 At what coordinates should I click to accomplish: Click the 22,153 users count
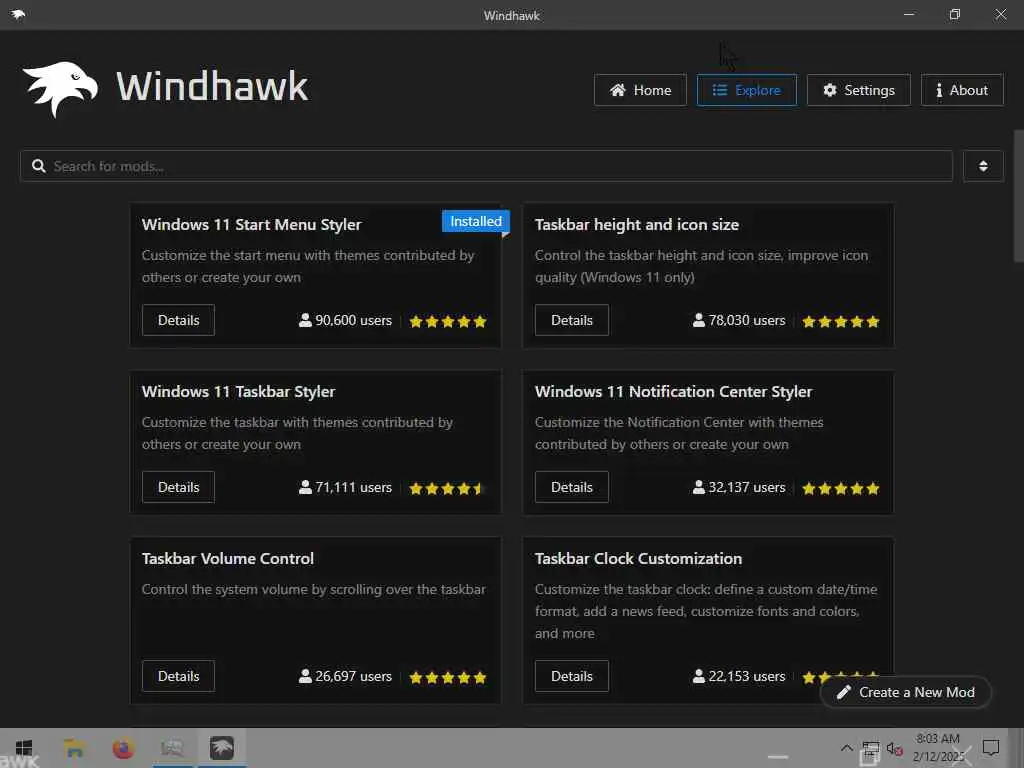tap(747, 677)
